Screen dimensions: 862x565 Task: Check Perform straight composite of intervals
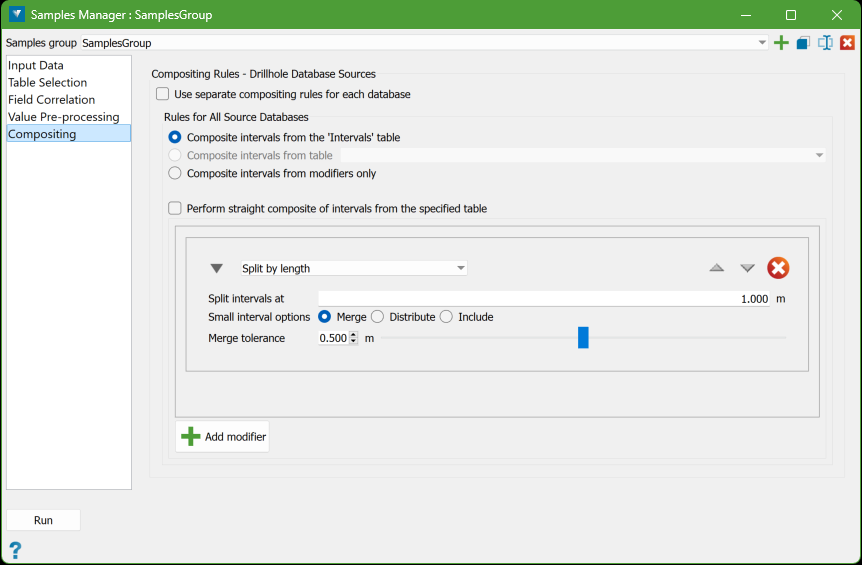(175, 208)
